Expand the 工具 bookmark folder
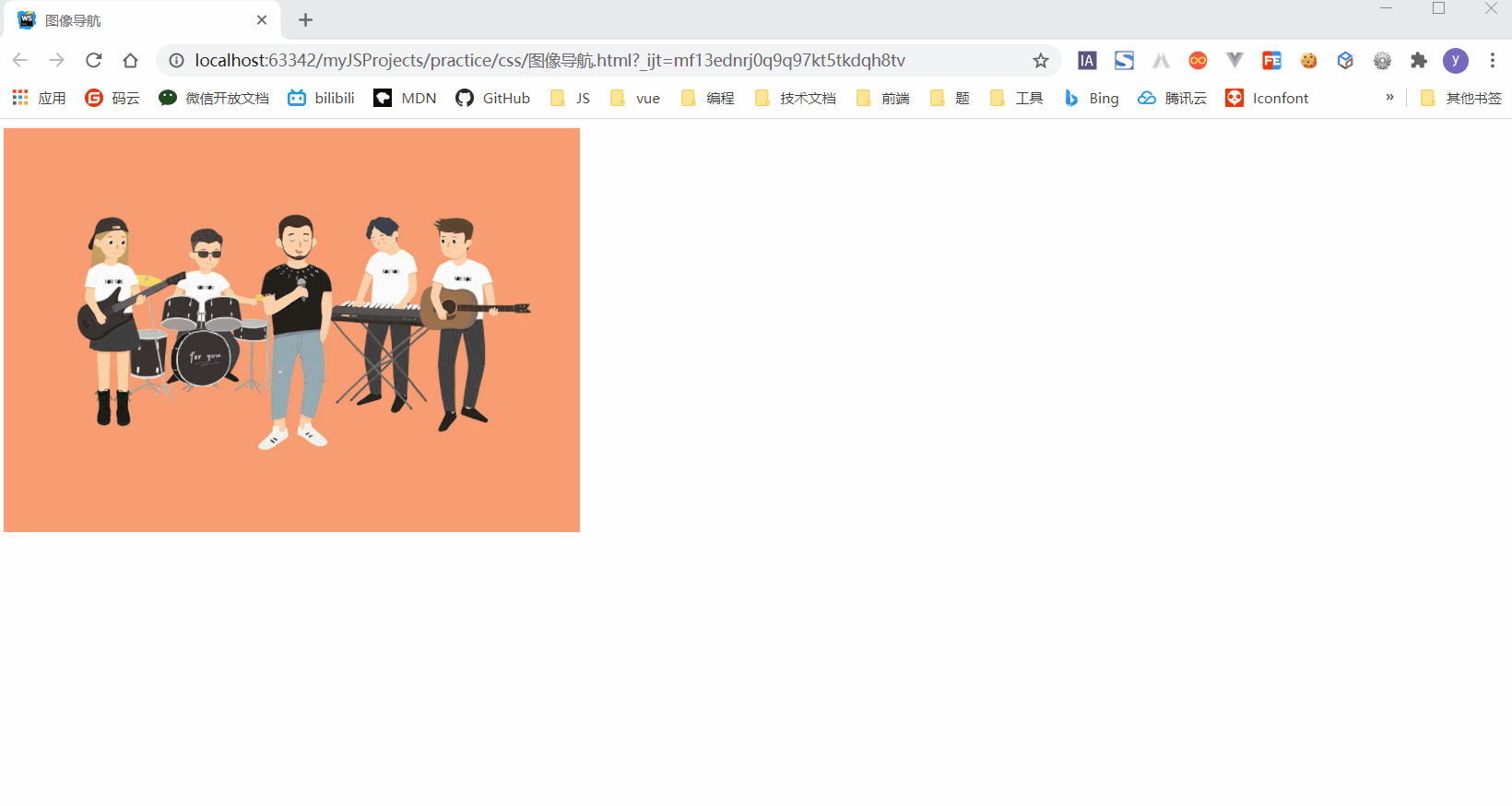The width and height of the screenshot is (1512, 806). click(x=1016, y=98)
